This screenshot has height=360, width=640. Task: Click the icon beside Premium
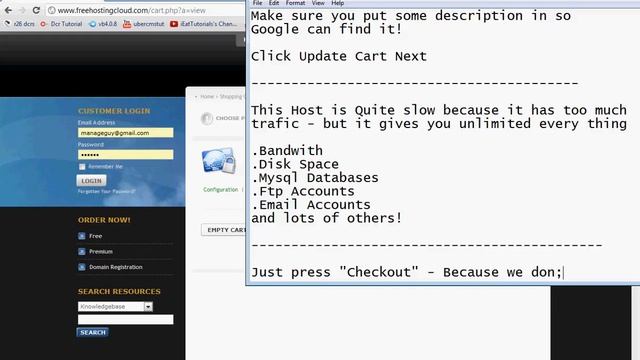(82, 251)
